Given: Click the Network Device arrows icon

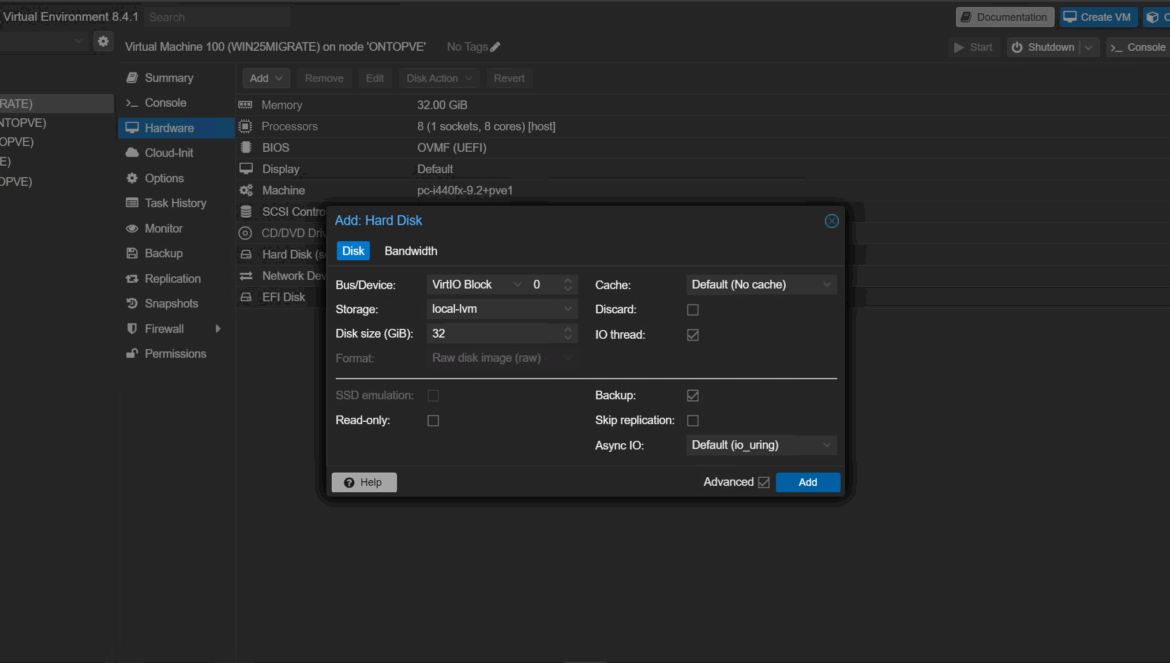Looking at the screenshot, I should pyautogui.click(x=245, y=276).
